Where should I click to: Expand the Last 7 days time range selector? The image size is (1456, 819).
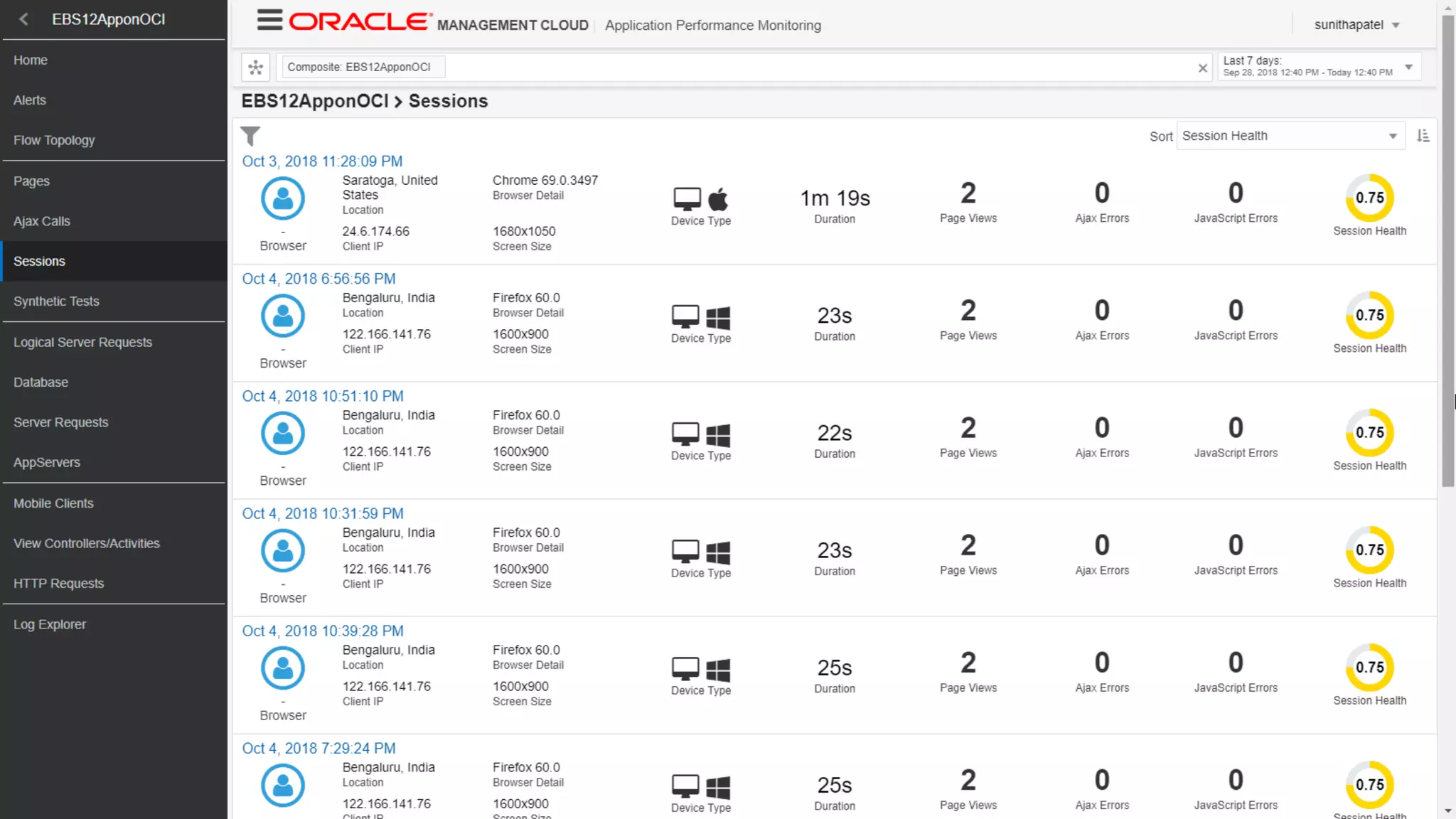[x=1319, y=67]
